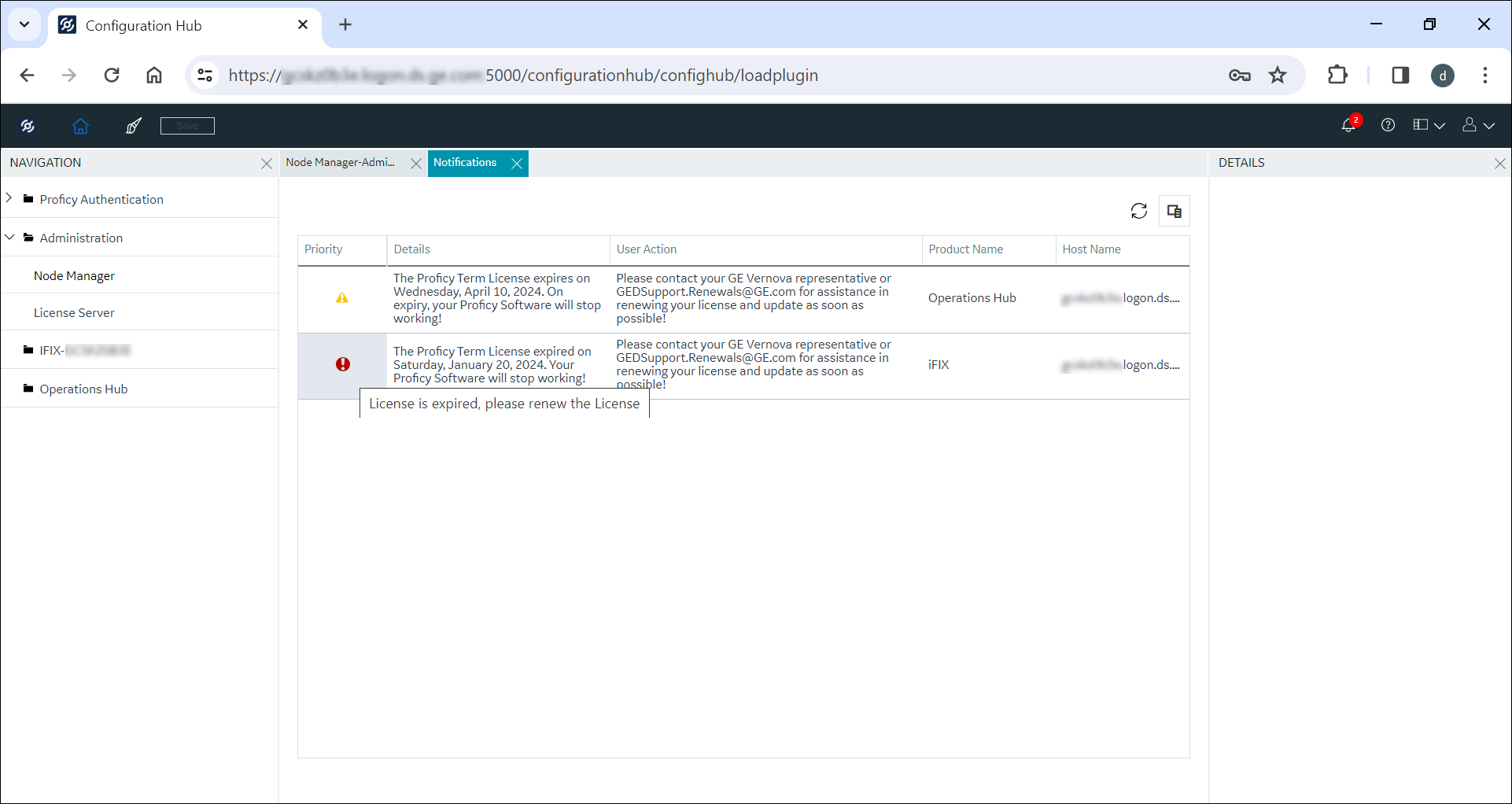Image resolution: width=1512 pixels, height=804 pixels.
Task: Click the yellow warning priority icon
Action: tap(342, 298)
